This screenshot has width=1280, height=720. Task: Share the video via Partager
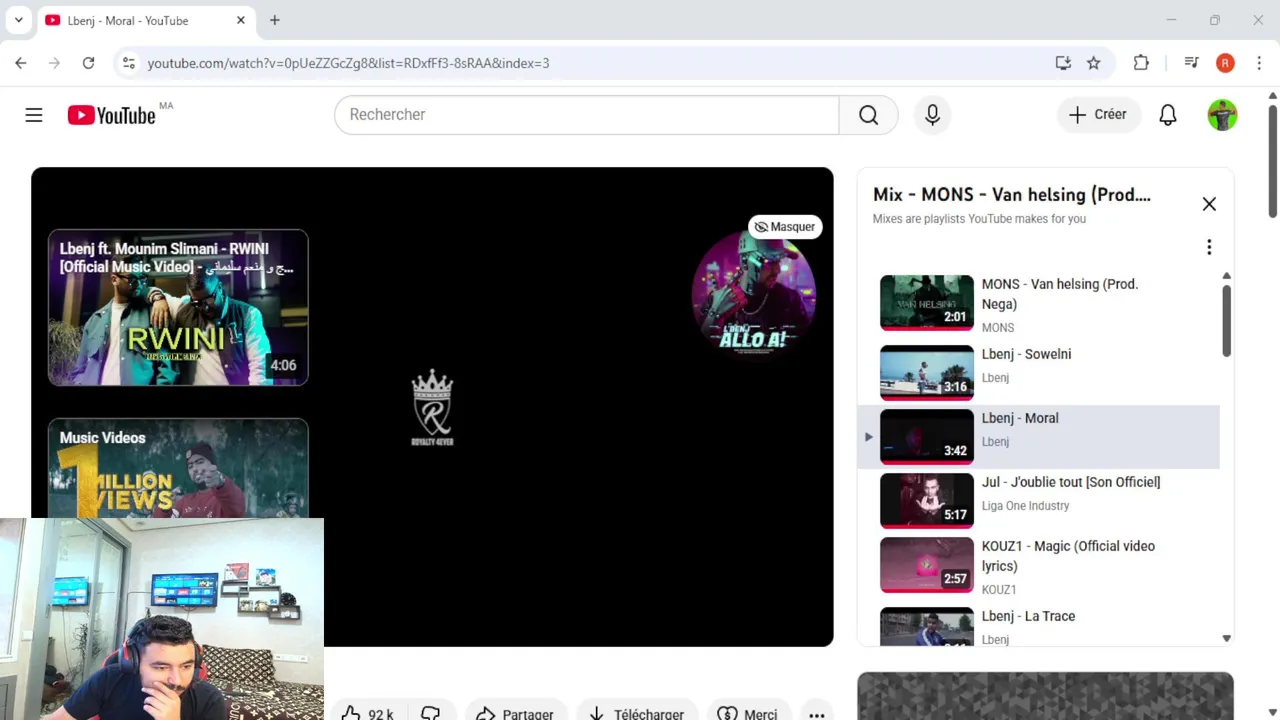click(516, 712)
